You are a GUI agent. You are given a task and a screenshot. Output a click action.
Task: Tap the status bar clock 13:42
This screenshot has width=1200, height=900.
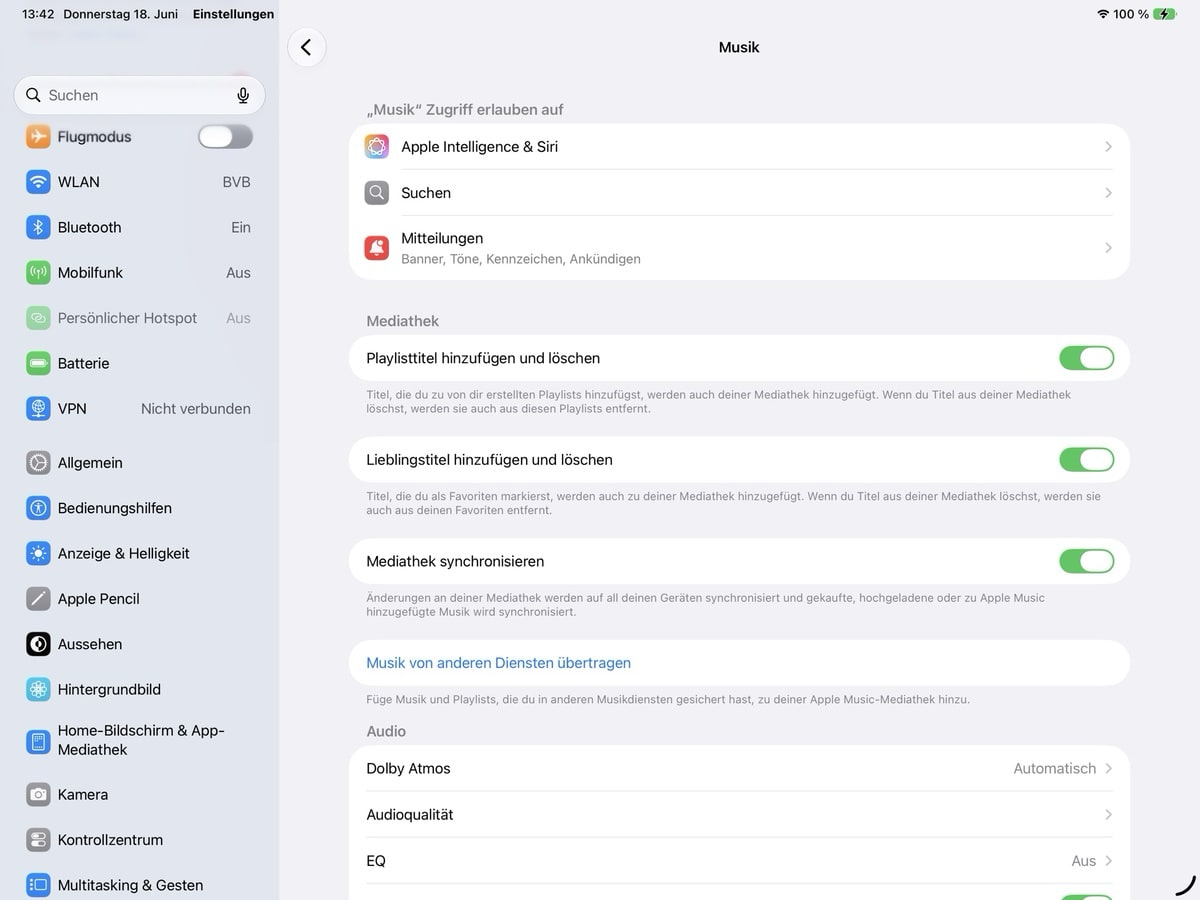click(x=38, y=14)
